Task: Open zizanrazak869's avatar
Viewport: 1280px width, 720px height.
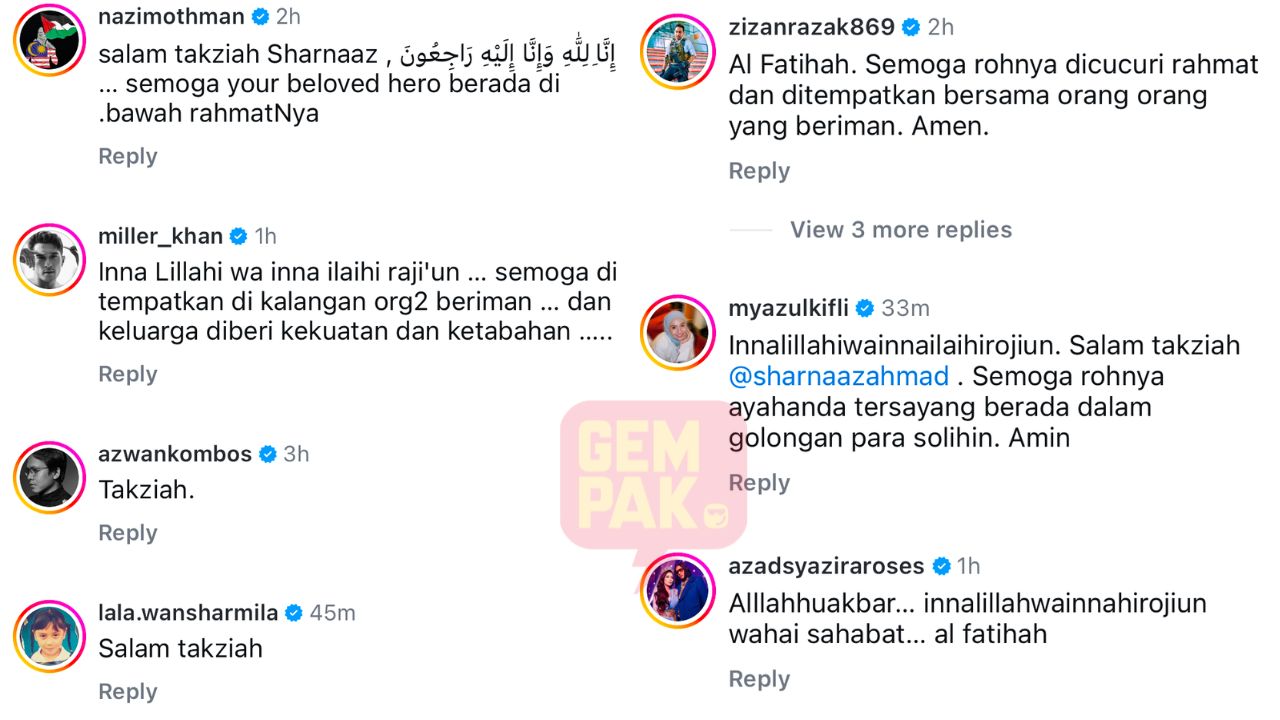Action: tap(679, 50)
